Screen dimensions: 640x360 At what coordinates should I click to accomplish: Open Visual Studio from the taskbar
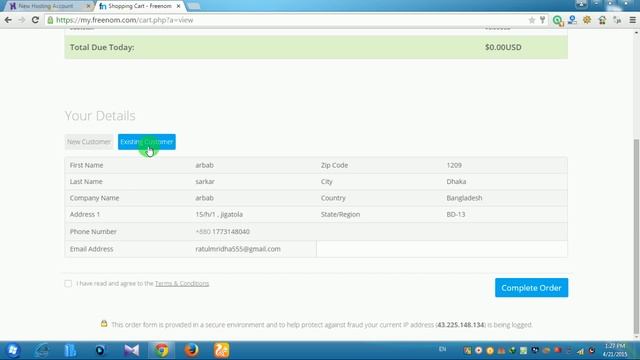131,350
